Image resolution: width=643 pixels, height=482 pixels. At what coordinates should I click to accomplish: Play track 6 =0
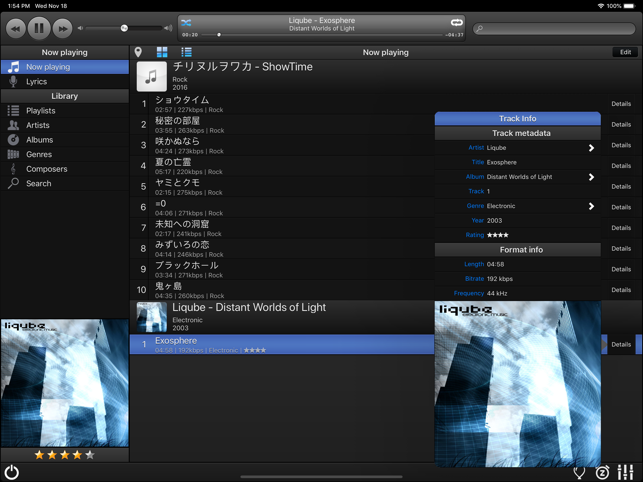[x=283, y=207]
